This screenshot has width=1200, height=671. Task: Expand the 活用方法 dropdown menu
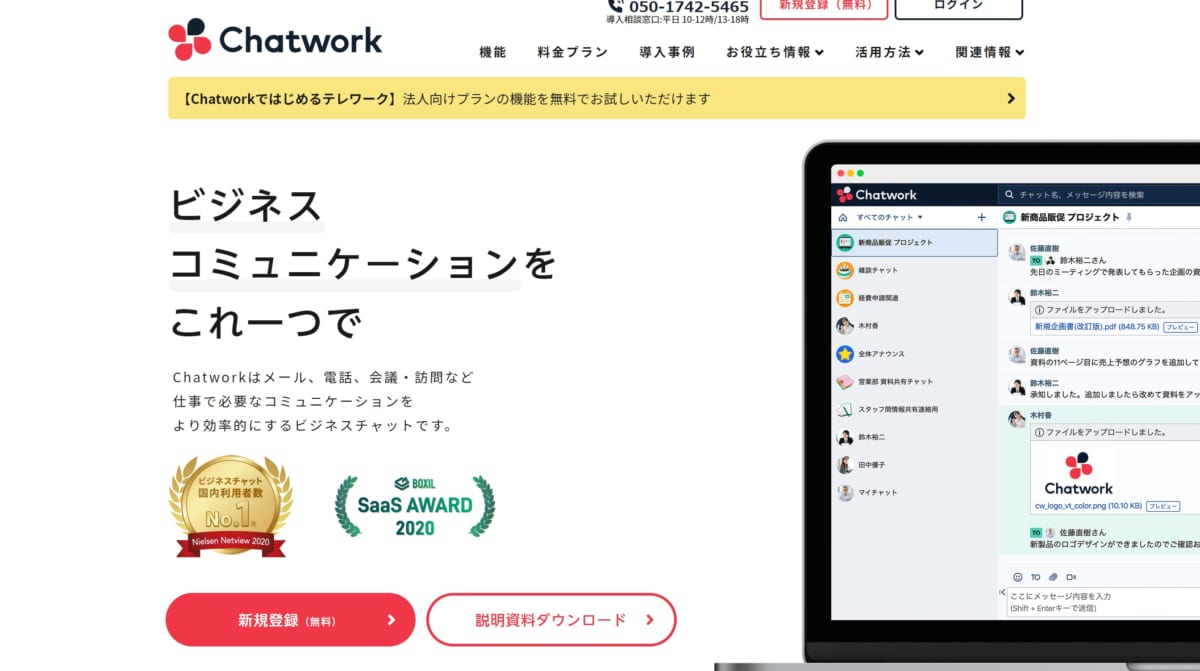[889, 52]
